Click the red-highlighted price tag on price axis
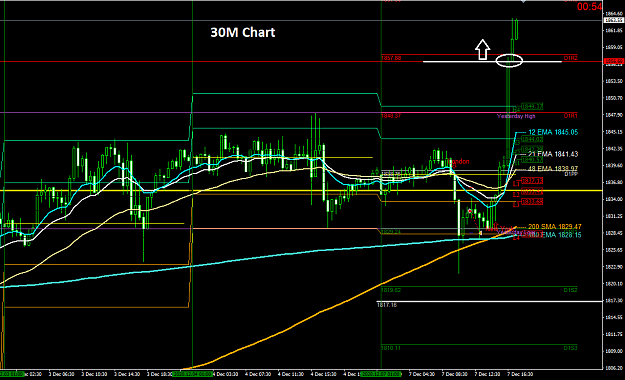Screen dimensions: 625x380 614,61
